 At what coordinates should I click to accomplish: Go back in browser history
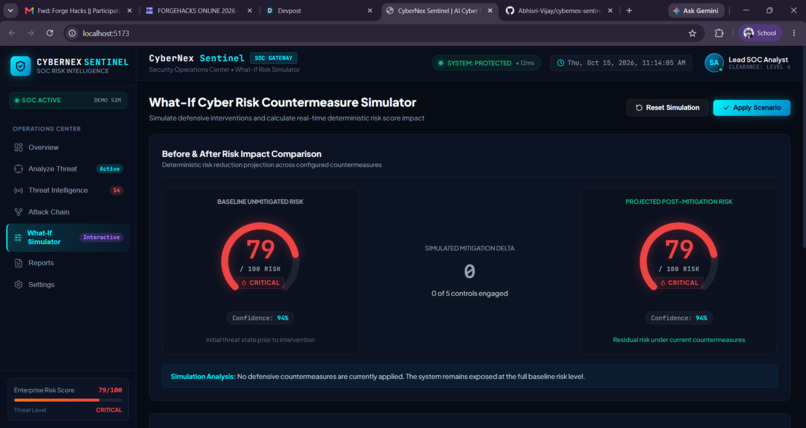(x=12, y=33)
